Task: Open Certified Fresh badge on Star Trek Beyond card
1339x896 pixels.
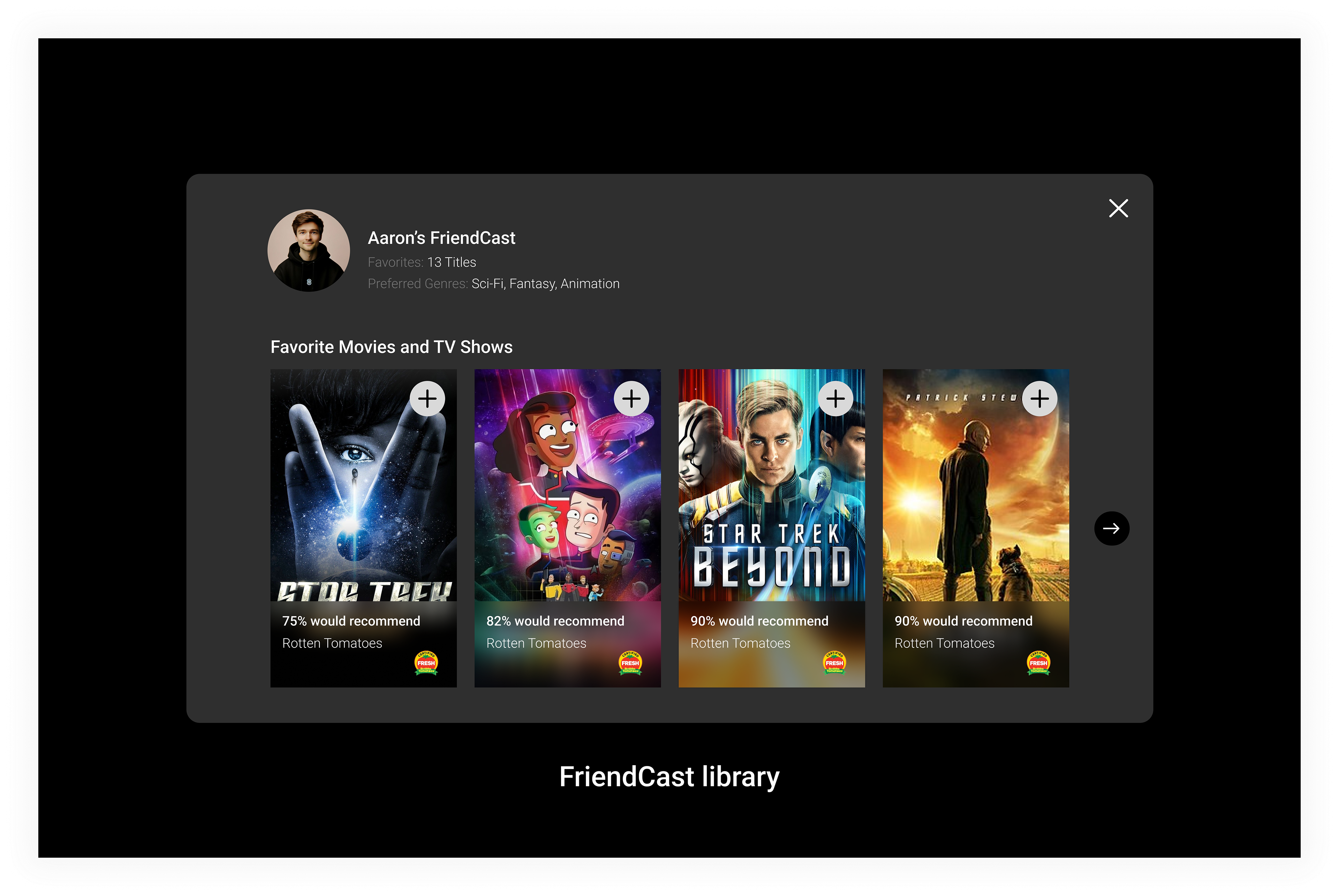Action: 834,663
